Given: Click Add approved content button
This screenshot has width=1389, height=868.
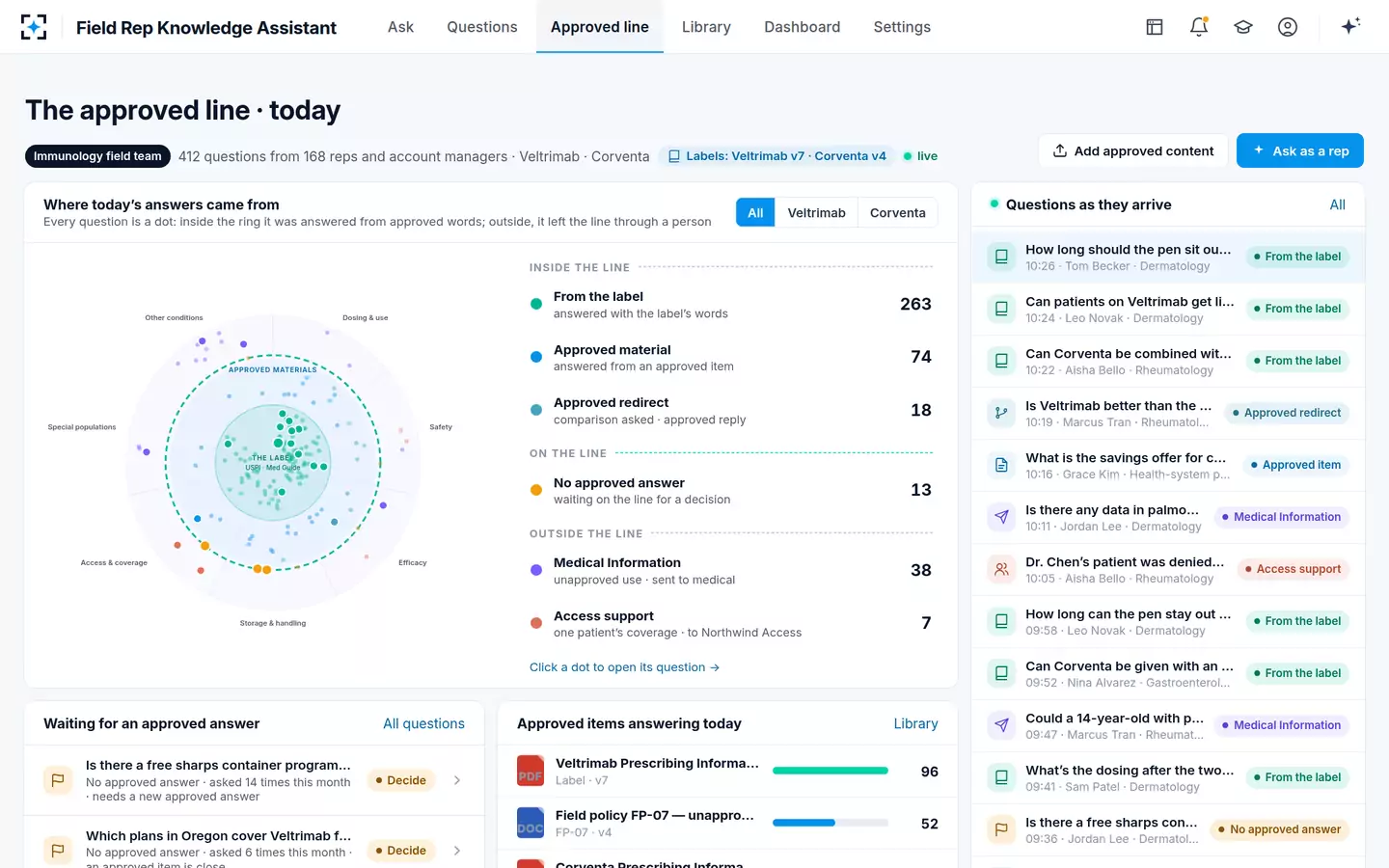Looking at the screenshot, I should 1133,150.
